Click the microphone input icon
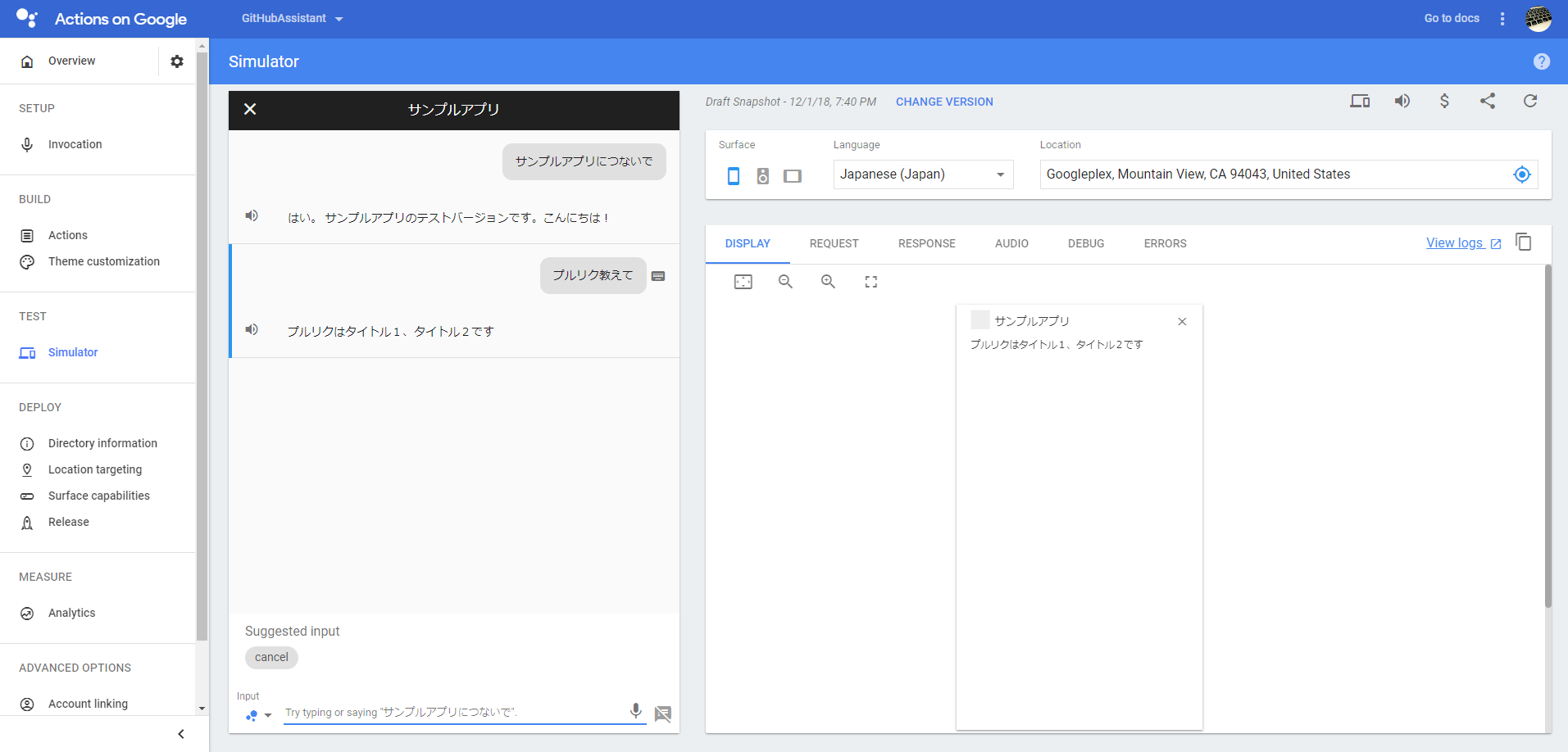The image size is (1568, 752). 635,711
